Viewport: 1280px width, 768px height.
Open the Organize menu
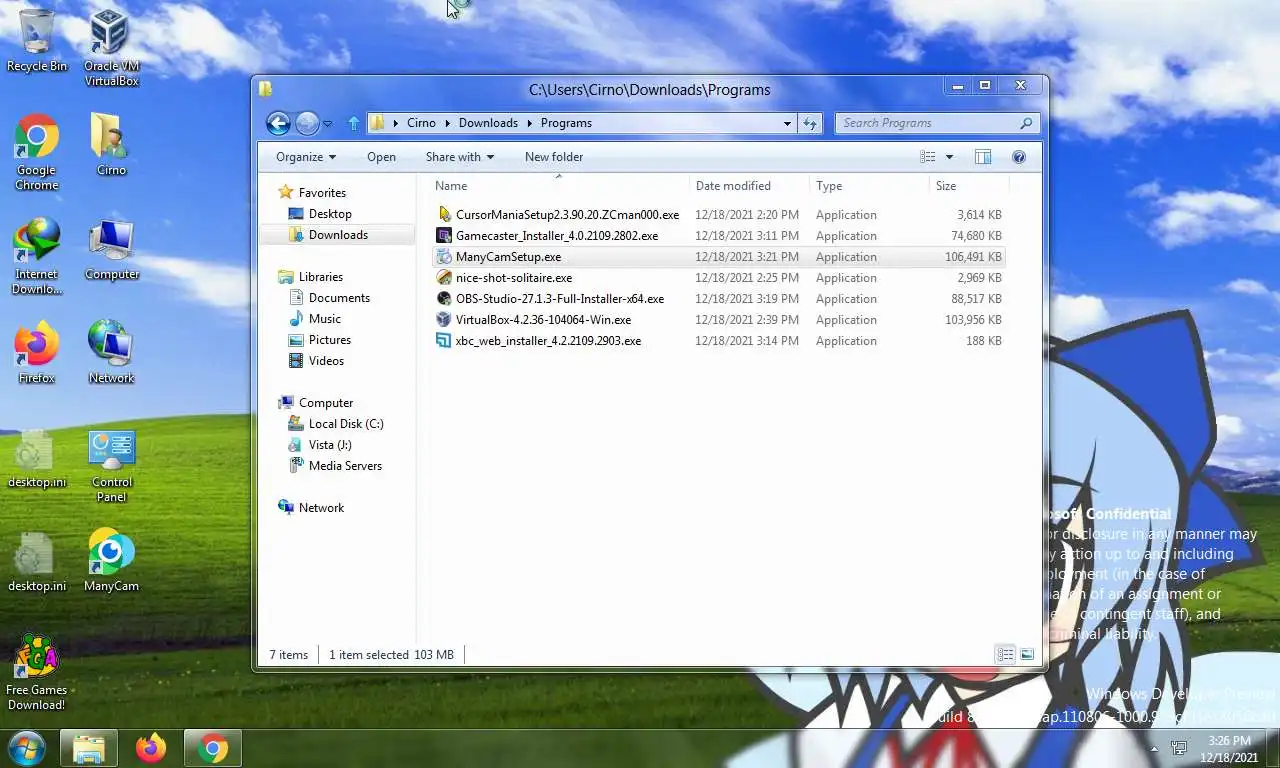click(x=306, y=157)
